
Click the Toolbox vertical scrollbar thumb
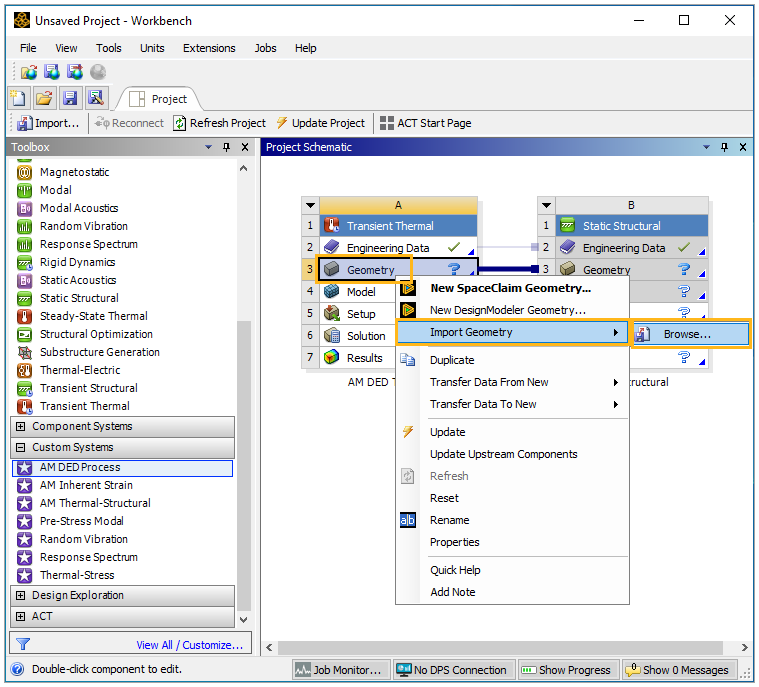click(244, 465)
